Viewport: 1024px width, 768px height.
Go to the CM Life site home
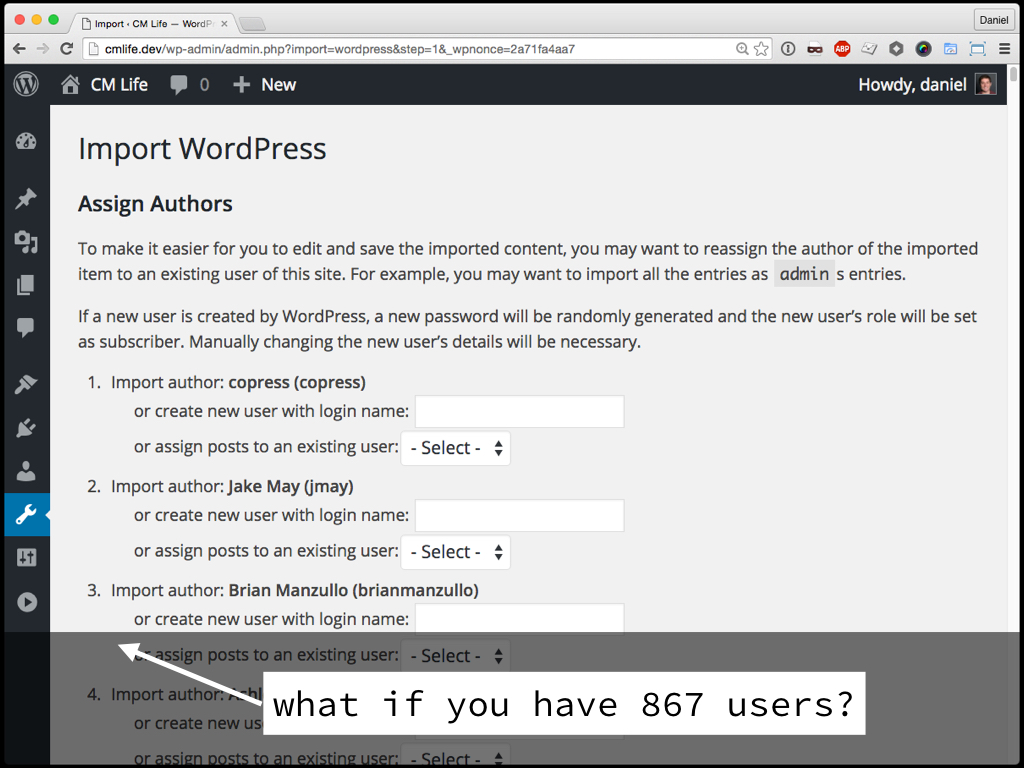104,85
